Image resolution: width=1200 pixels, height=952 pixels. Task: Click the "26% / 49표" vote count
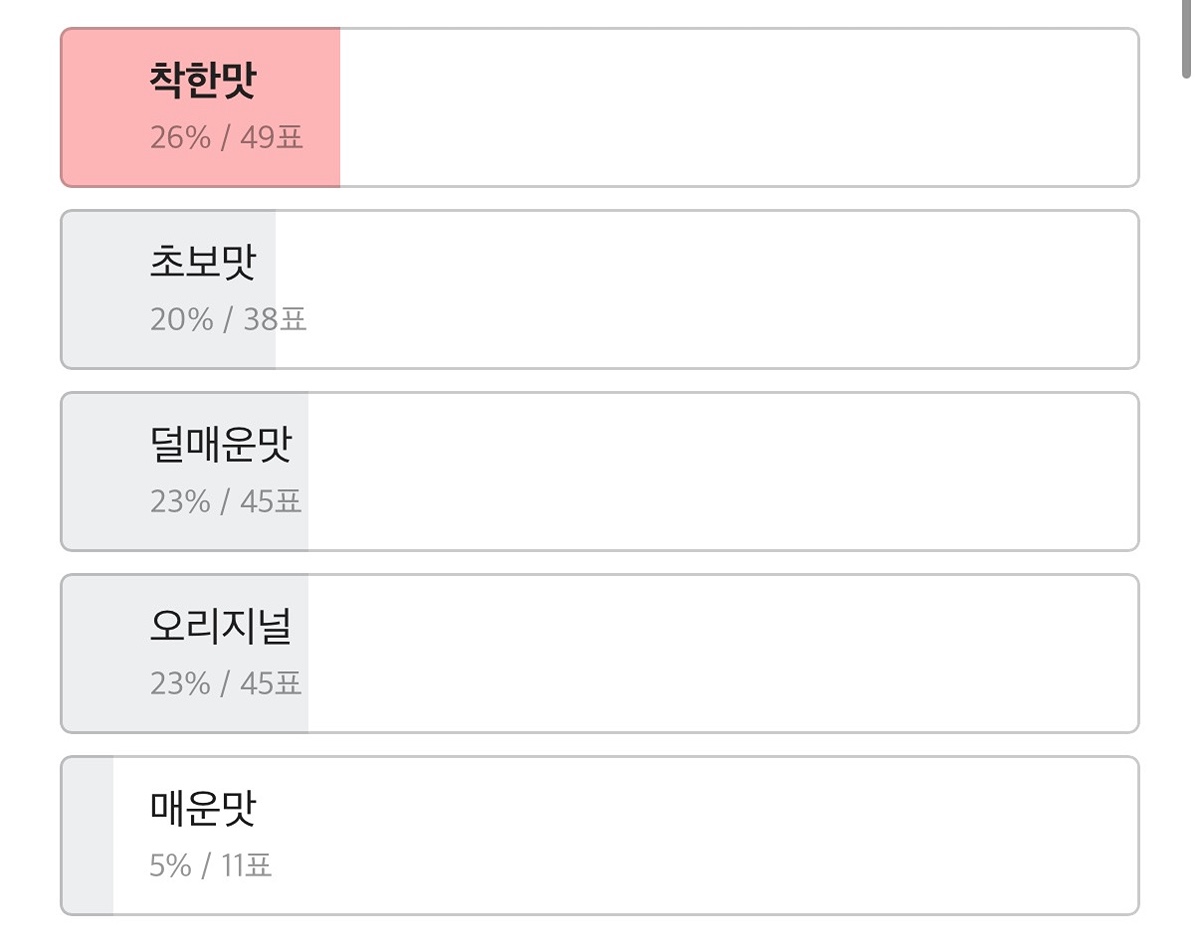click(226, 138)
